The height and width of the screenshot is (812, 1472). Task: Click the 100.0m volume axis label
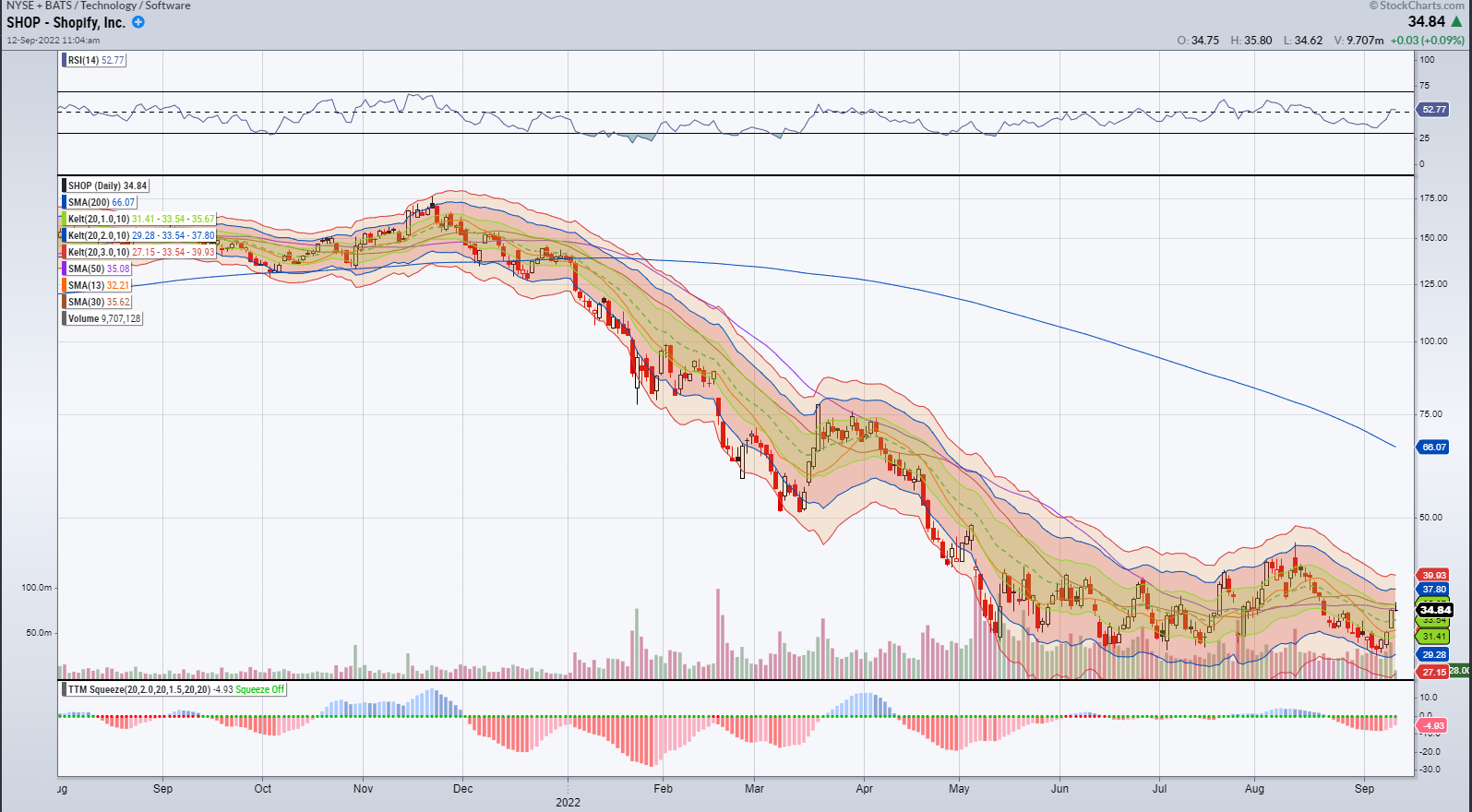click(x=37, y=587)
